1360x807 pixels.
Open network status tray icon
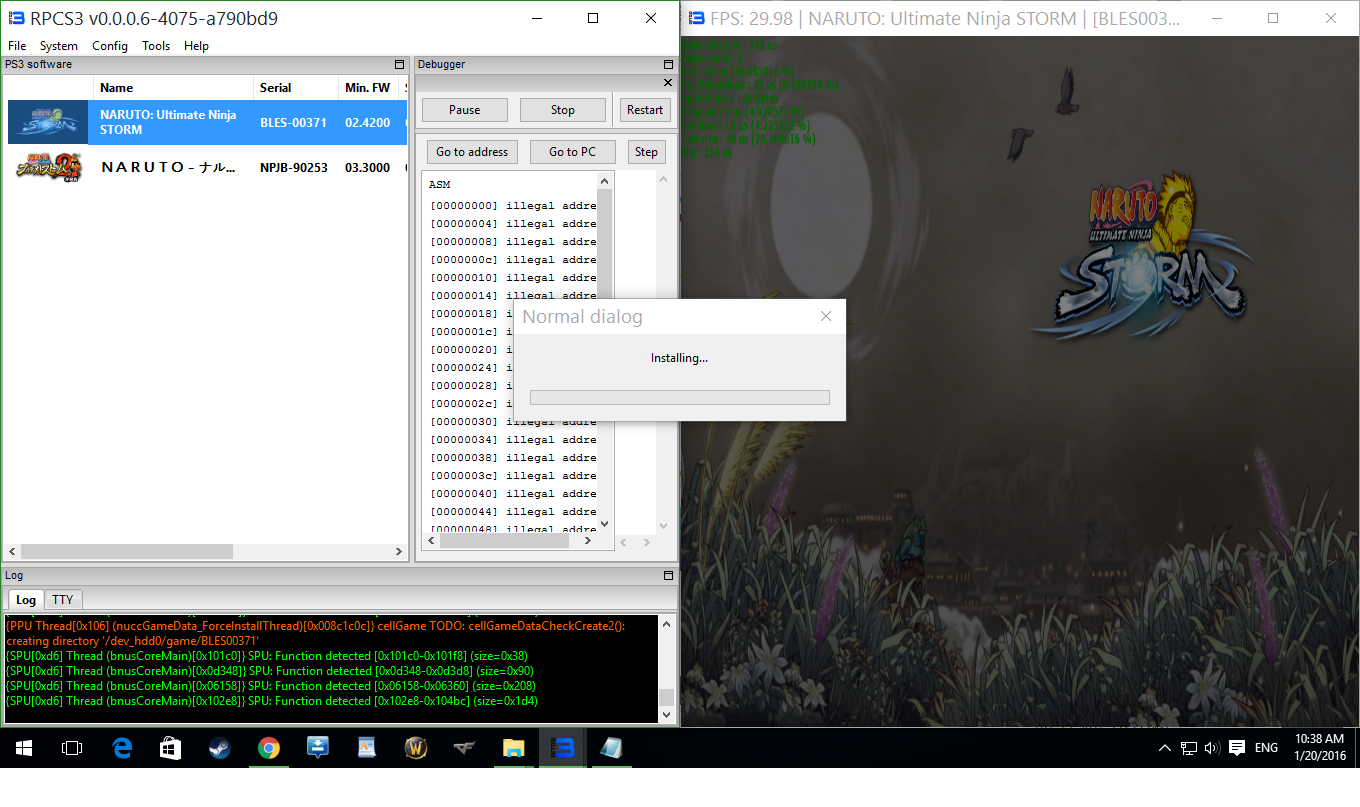pos(1189,748)
